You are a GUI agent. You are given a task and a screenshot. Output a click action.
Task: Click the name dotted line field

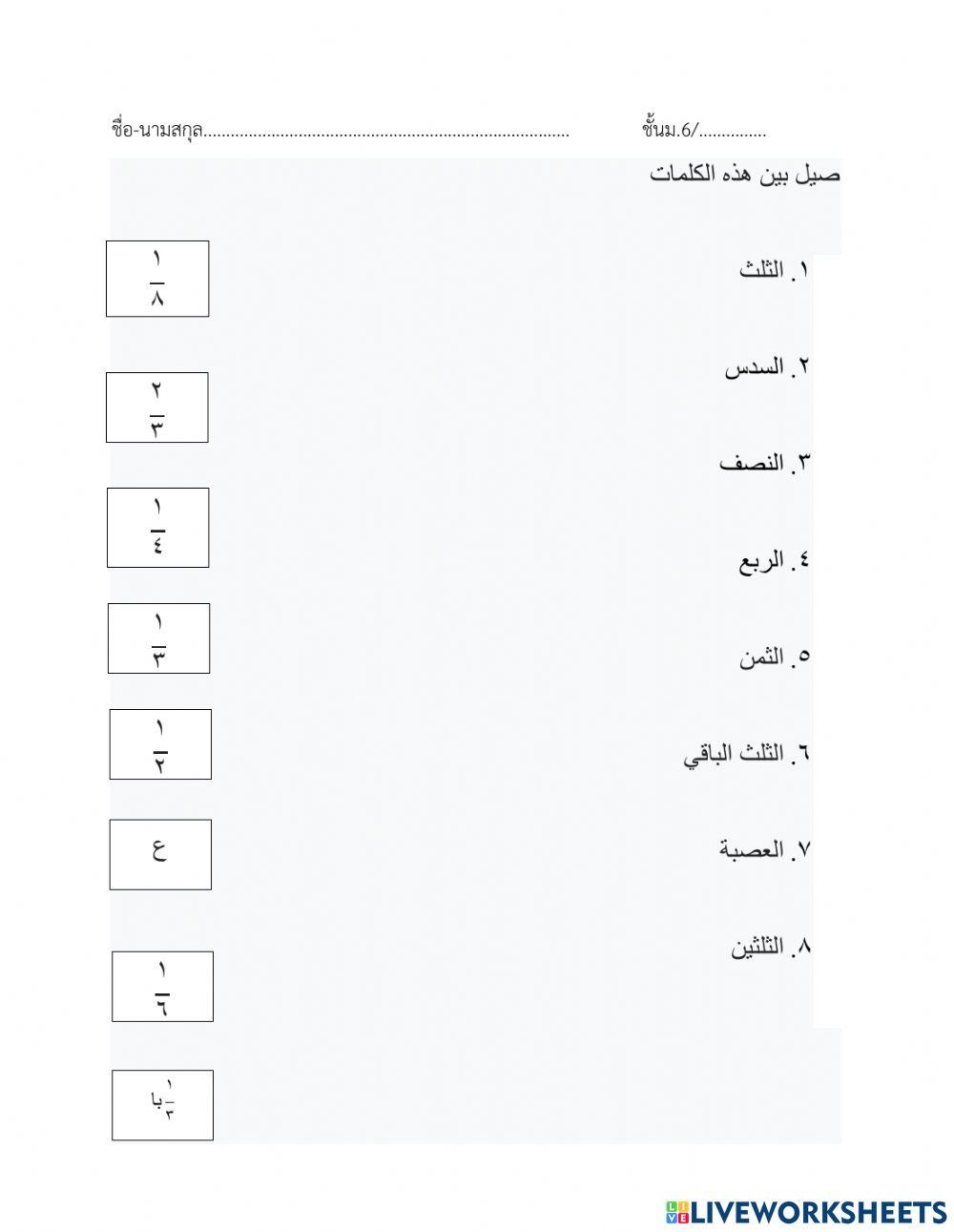[386, 133]
